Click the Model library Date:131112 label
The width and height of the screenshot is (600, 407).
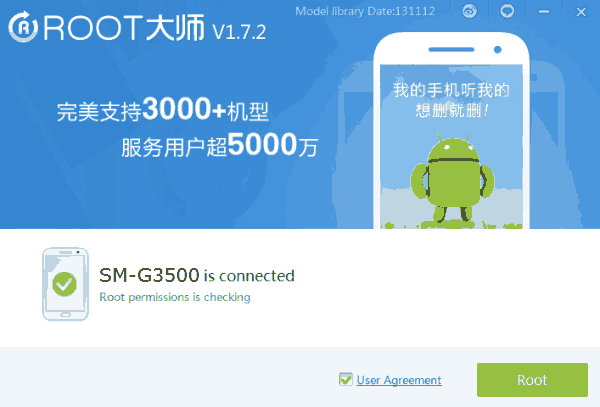click(365, 11)
